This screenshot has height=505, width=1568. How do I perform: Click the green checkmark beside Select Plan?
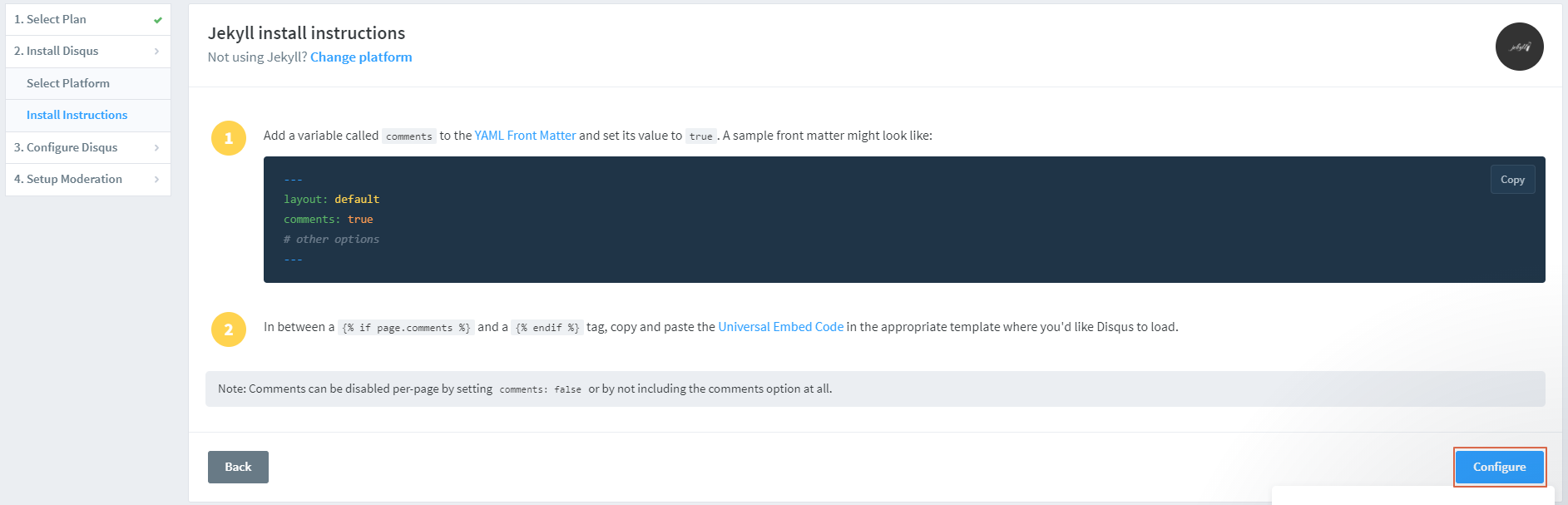click(156, 19)
